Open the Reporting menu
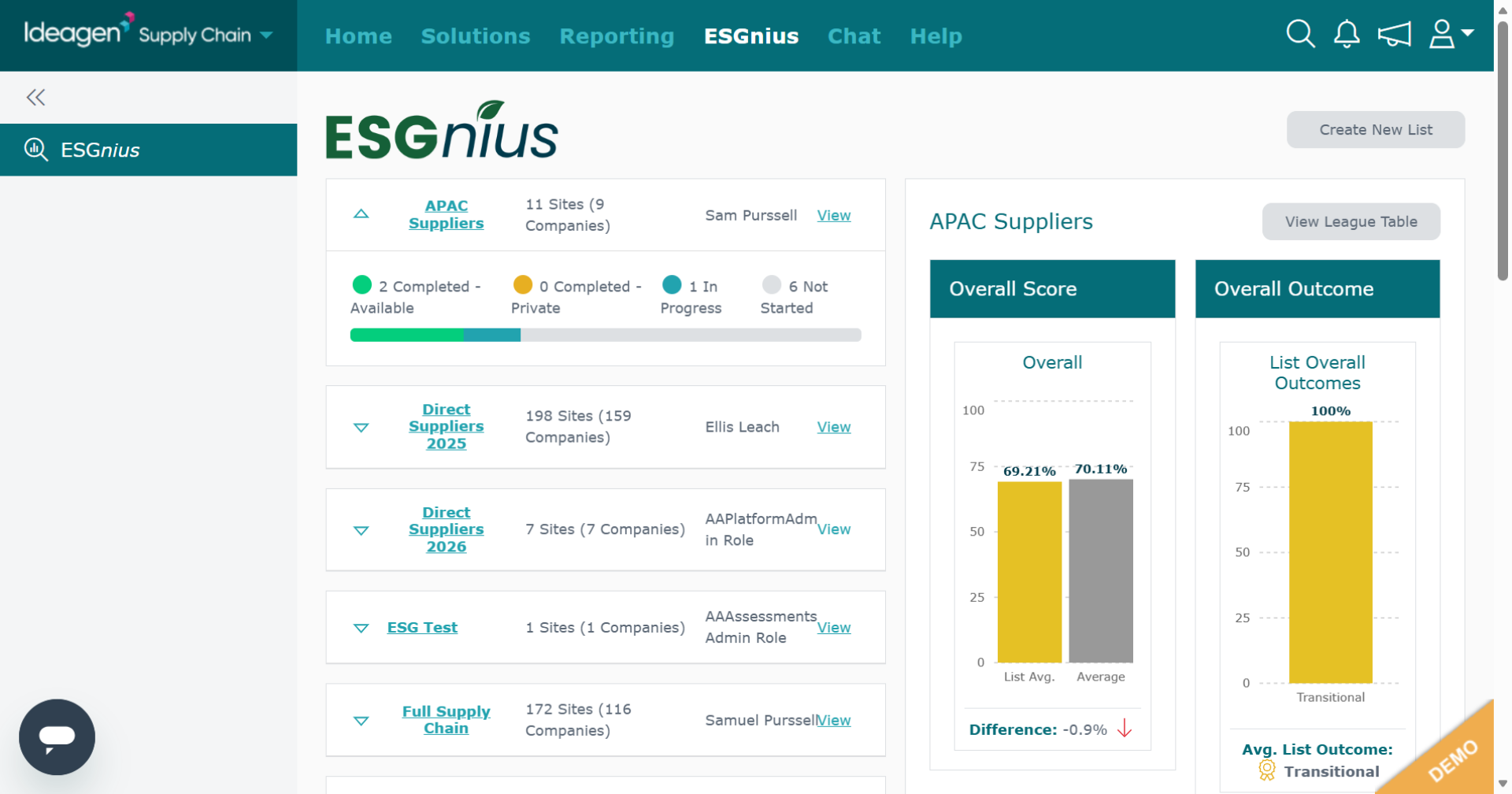Screen dimensions: 1512x794 [617, 36]
